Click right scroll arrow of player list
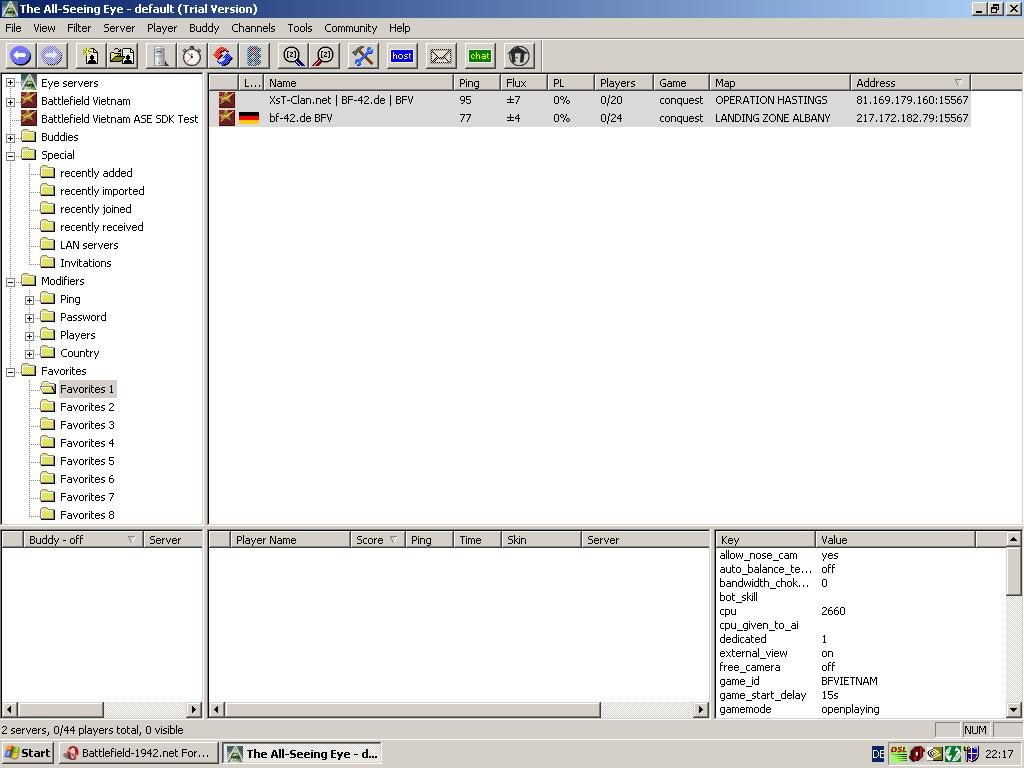This screenshot has width=1024, height=768. click(x=701, y=709)
